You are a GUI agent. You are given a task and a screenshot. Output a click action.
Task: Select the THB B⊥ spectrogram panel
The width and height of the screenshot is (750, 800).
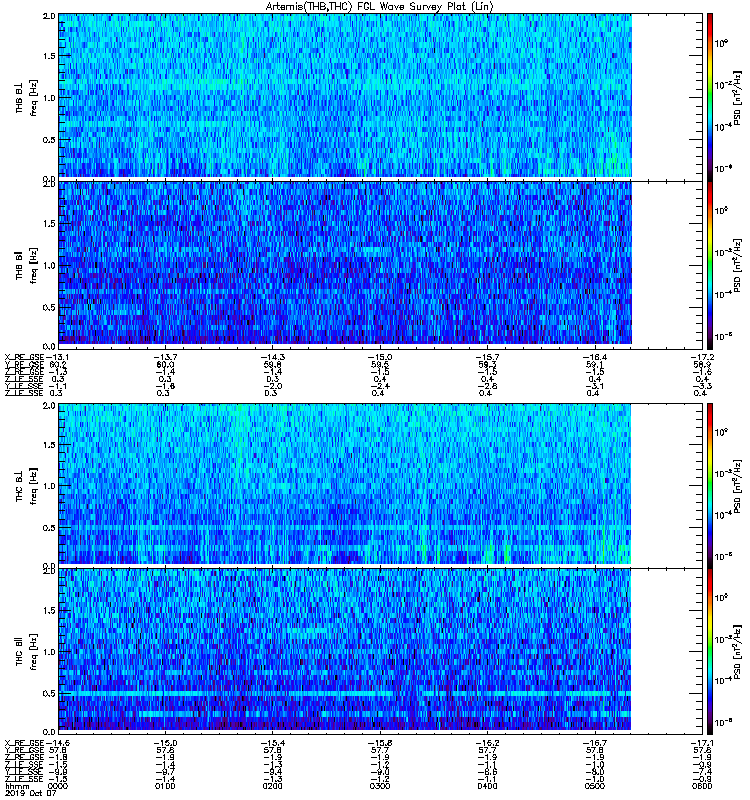[380, 95]
